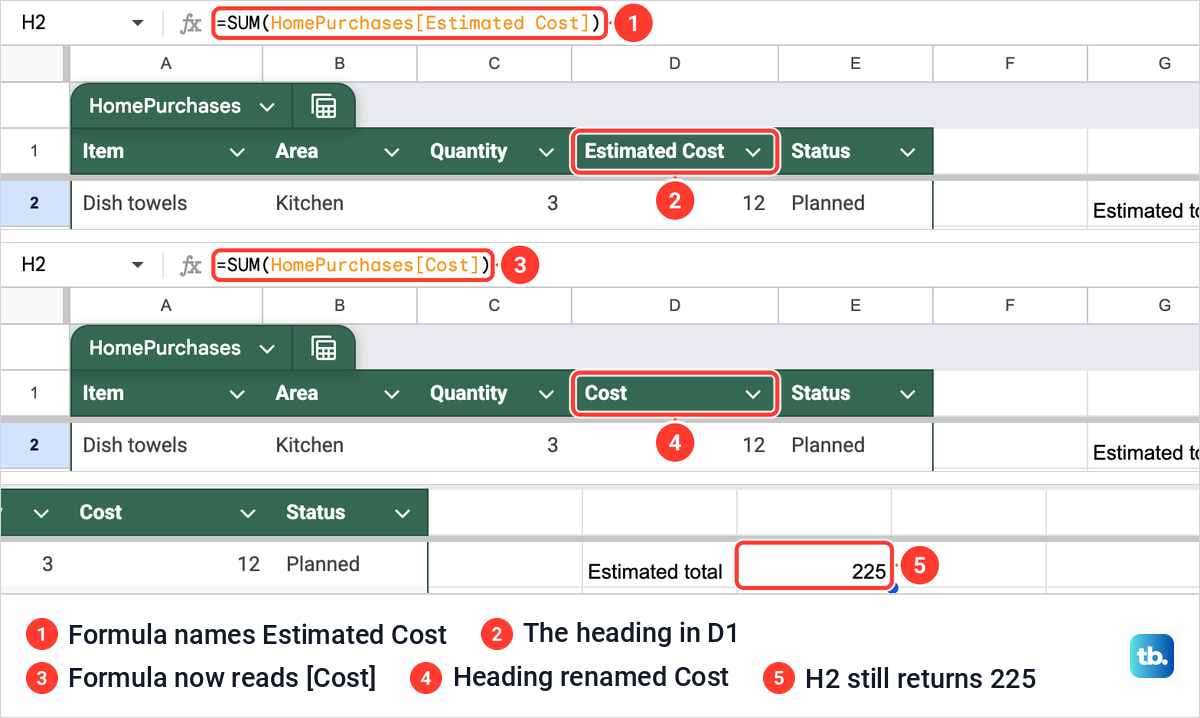Select column D above the renamed Cost header

(x=675, y=305)
